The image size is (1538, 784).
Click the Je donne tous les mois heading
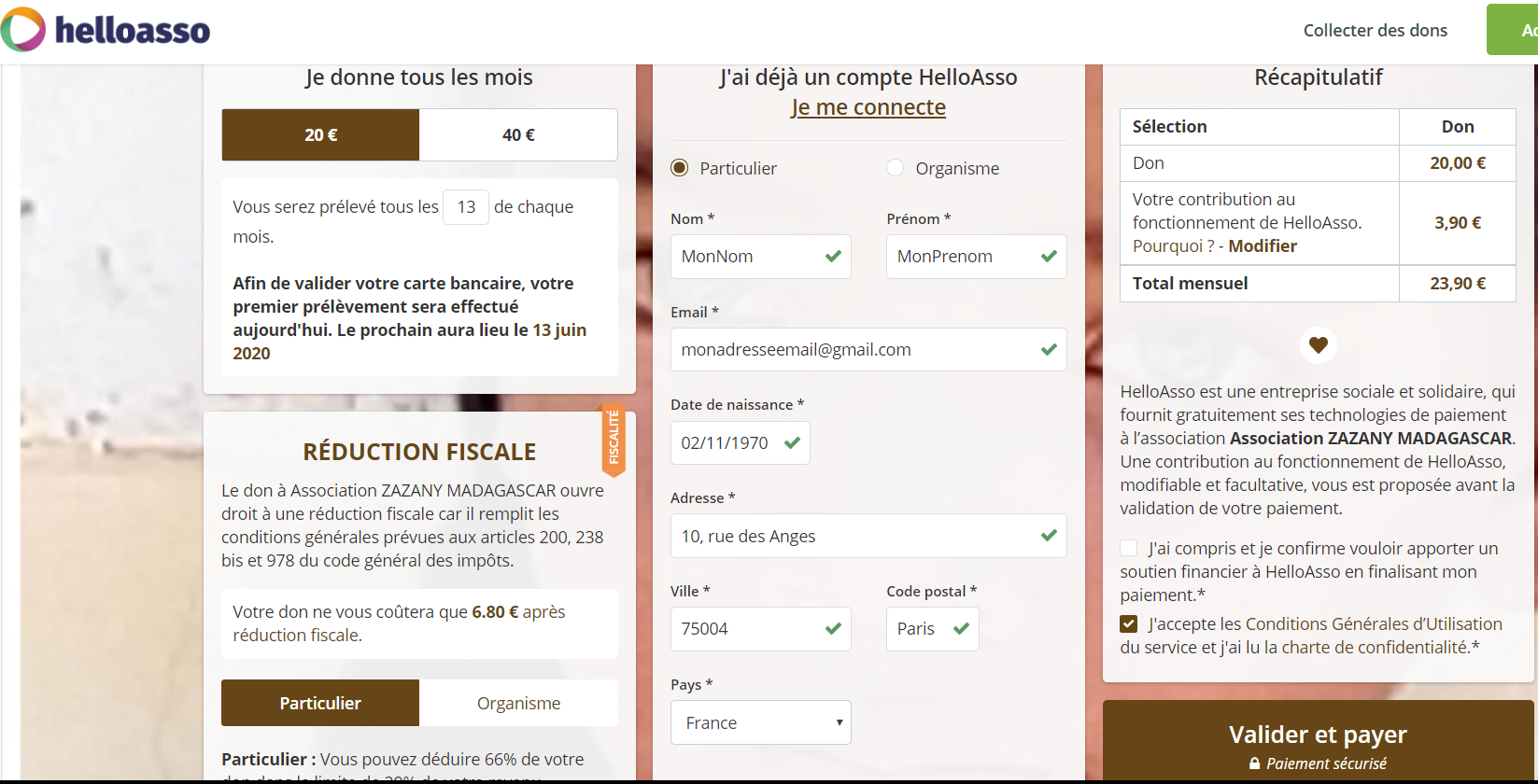coord(419,77)
